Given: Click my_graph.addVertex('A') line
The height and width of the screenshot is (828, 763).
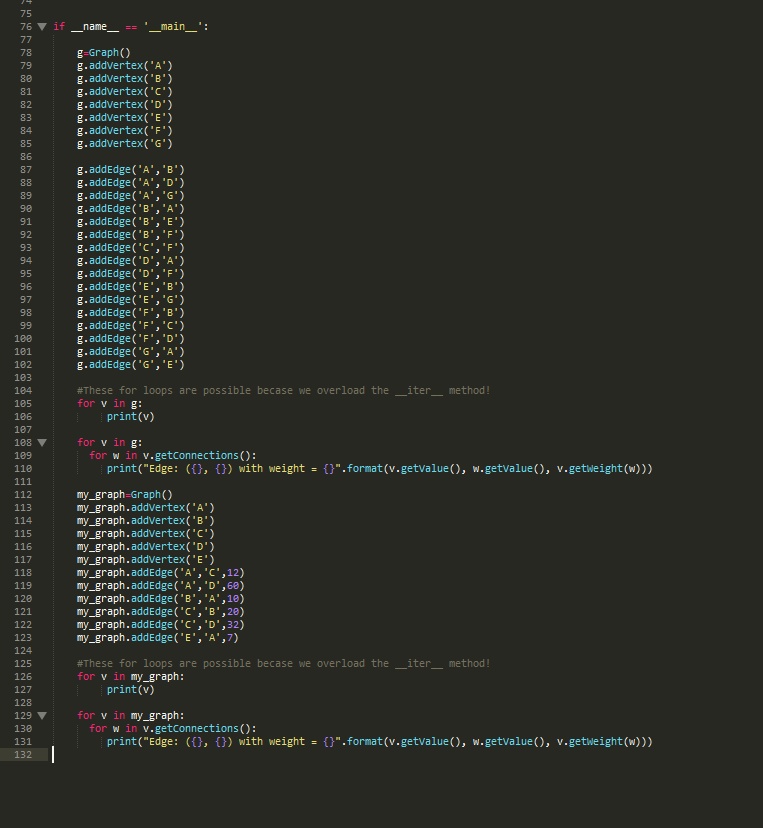Looking at the screenshot, I should click(x=146, y=507).
